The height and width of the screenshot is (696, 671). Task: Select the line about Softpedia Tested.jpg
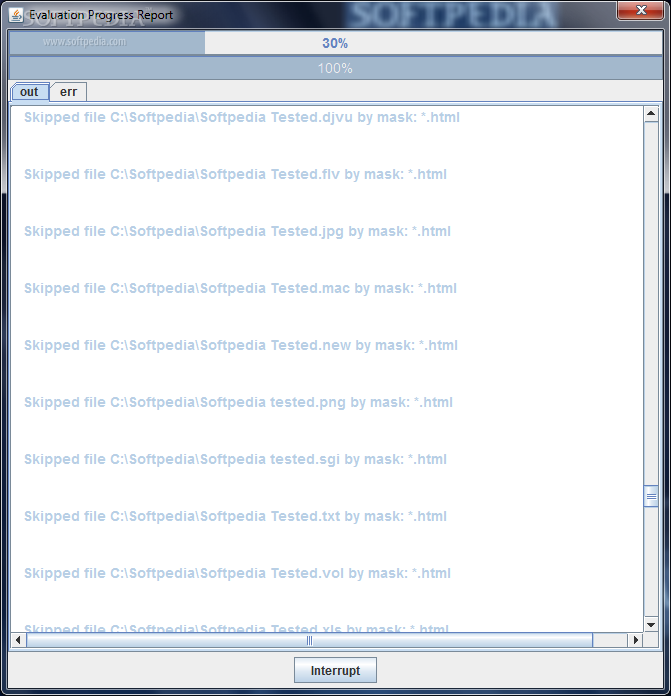click(x=237, y=232)
